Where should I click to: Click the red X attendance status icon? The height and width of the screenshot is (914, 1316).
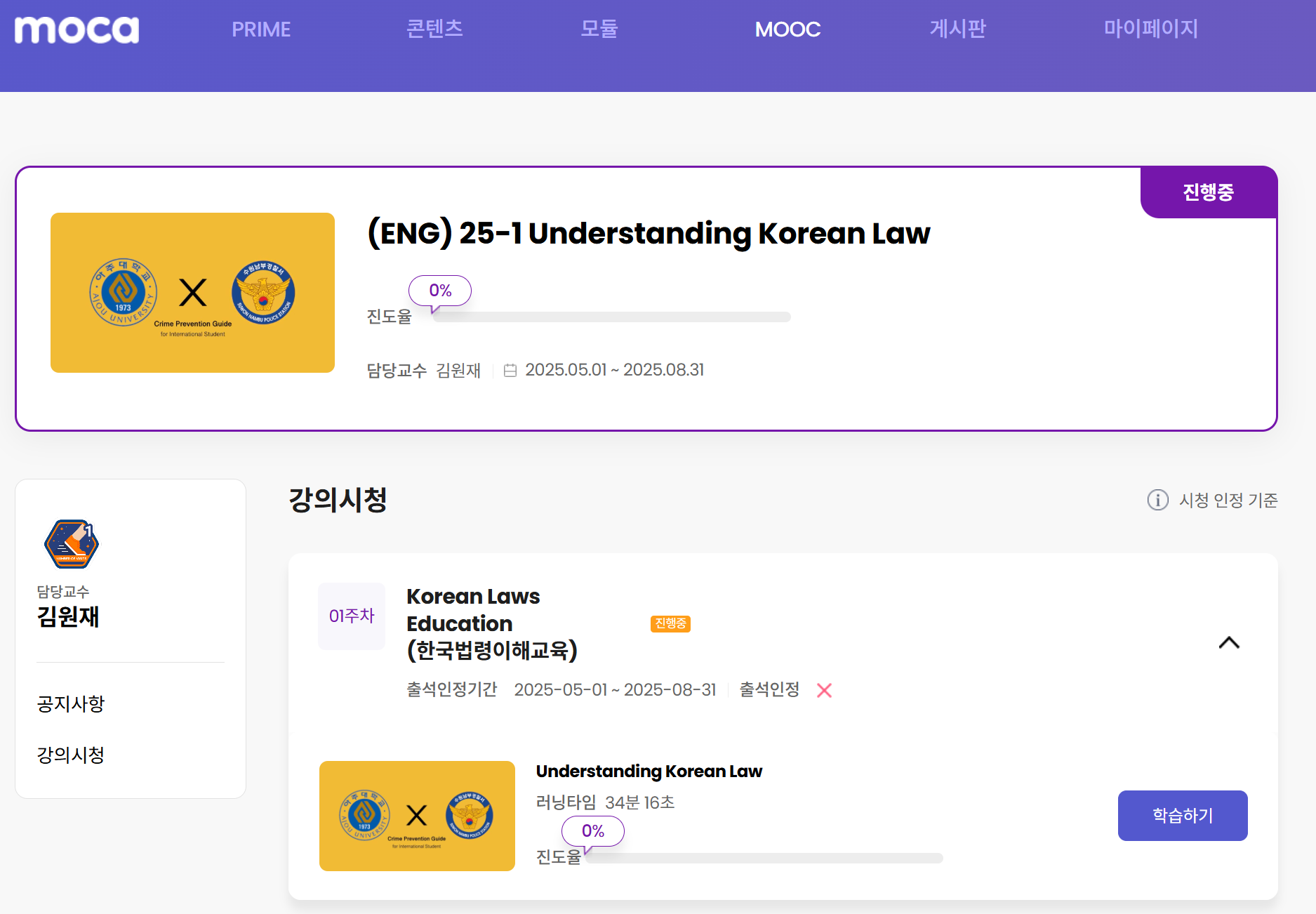tap(824, 690)
